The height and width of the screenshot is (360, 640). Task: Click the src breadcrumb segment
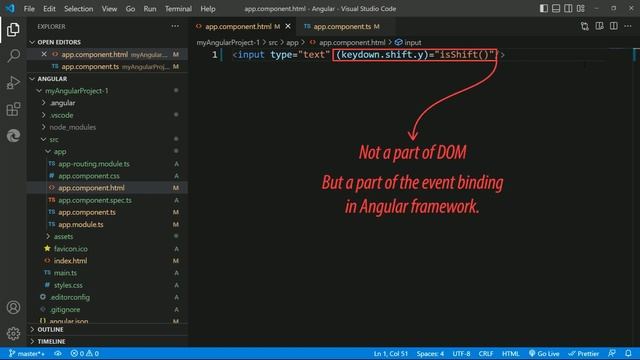point(273,42)
